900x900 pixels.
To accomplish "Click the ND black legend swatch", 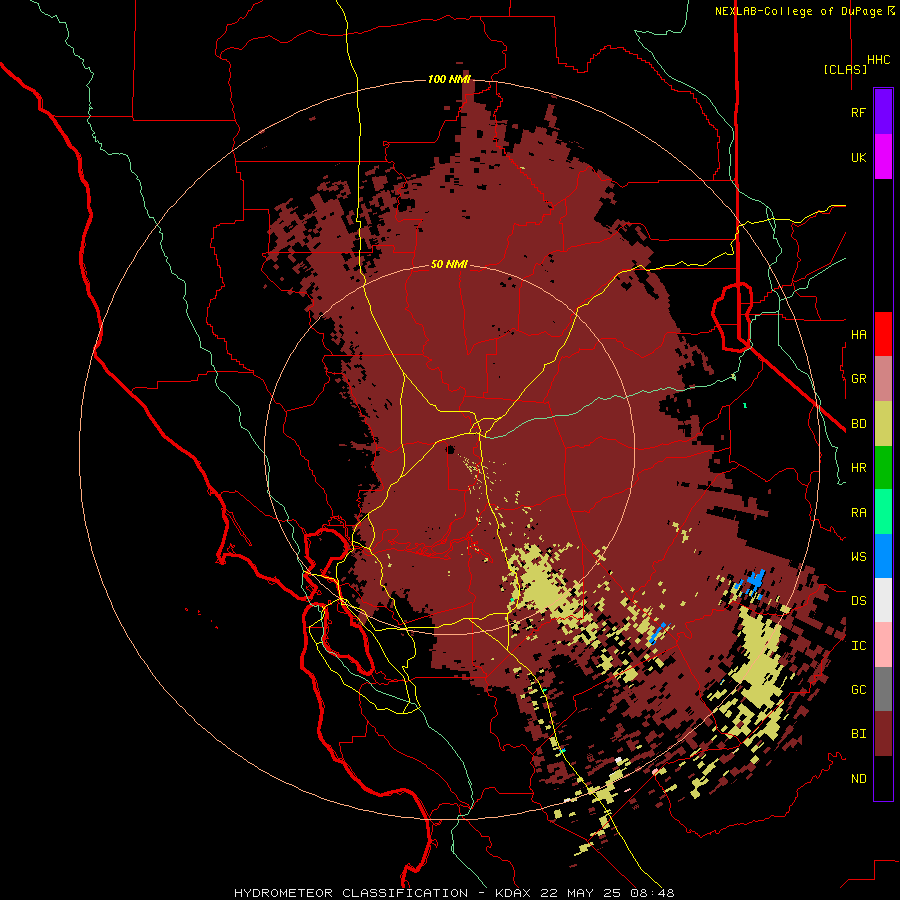I will pyautogui.click(x=883, y=778).
